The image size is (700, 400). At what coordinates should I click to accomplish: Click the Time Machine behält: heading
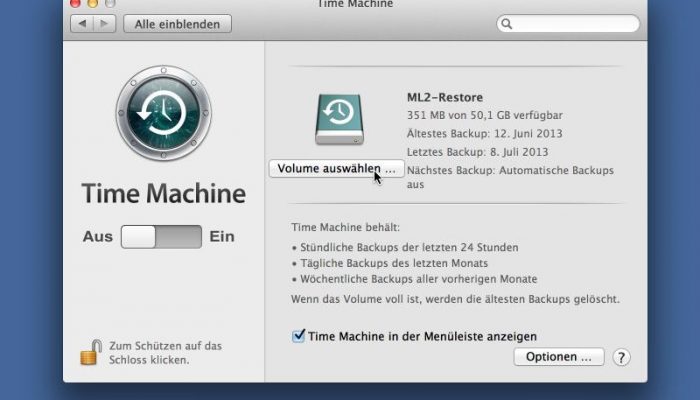tap(346, 227)
